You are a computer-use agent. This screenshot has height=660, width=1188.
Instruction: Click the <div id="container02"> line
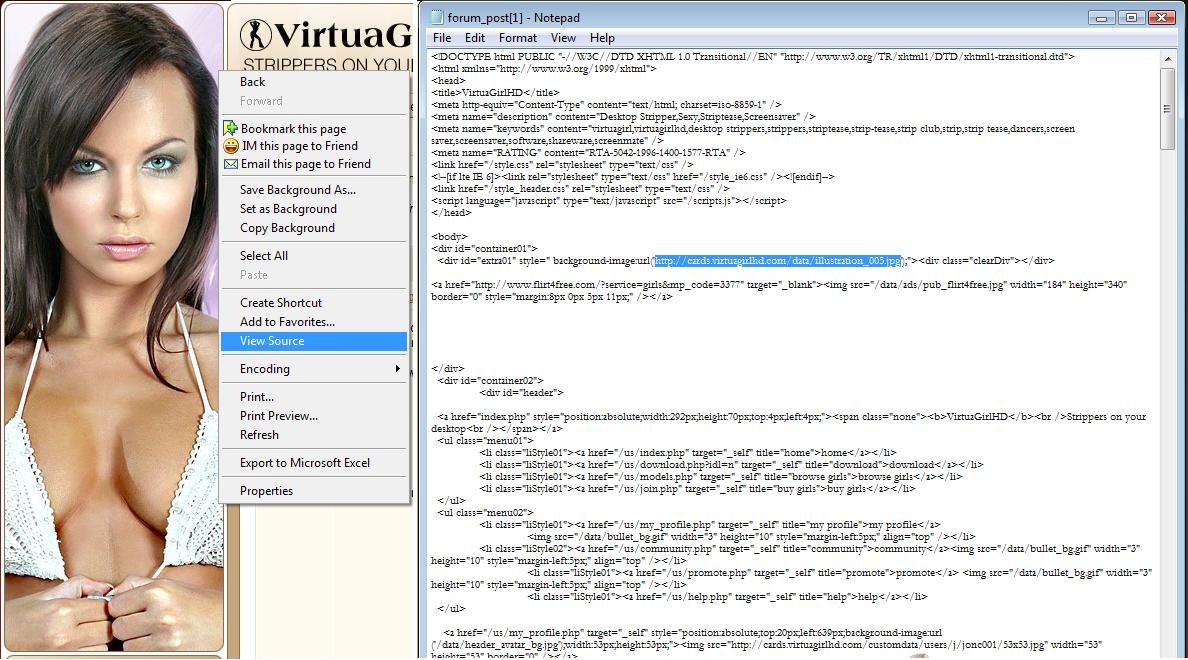(x=490, y=380)
